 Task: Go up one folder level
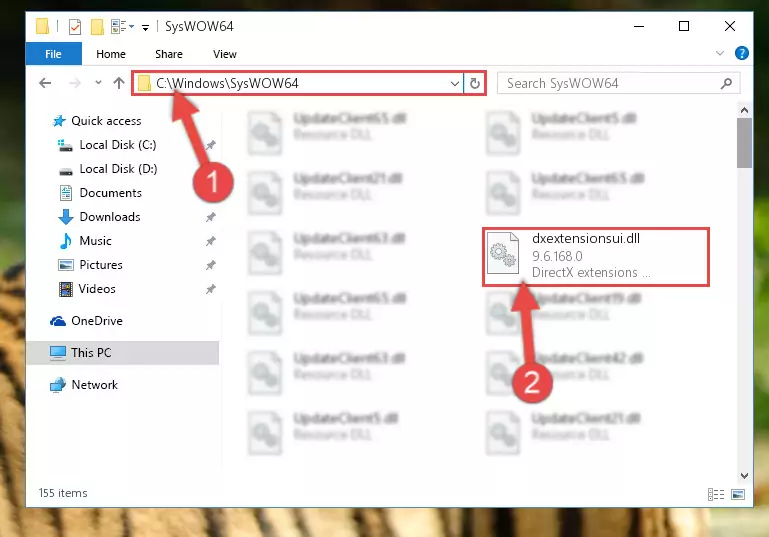tap(119, 82)
